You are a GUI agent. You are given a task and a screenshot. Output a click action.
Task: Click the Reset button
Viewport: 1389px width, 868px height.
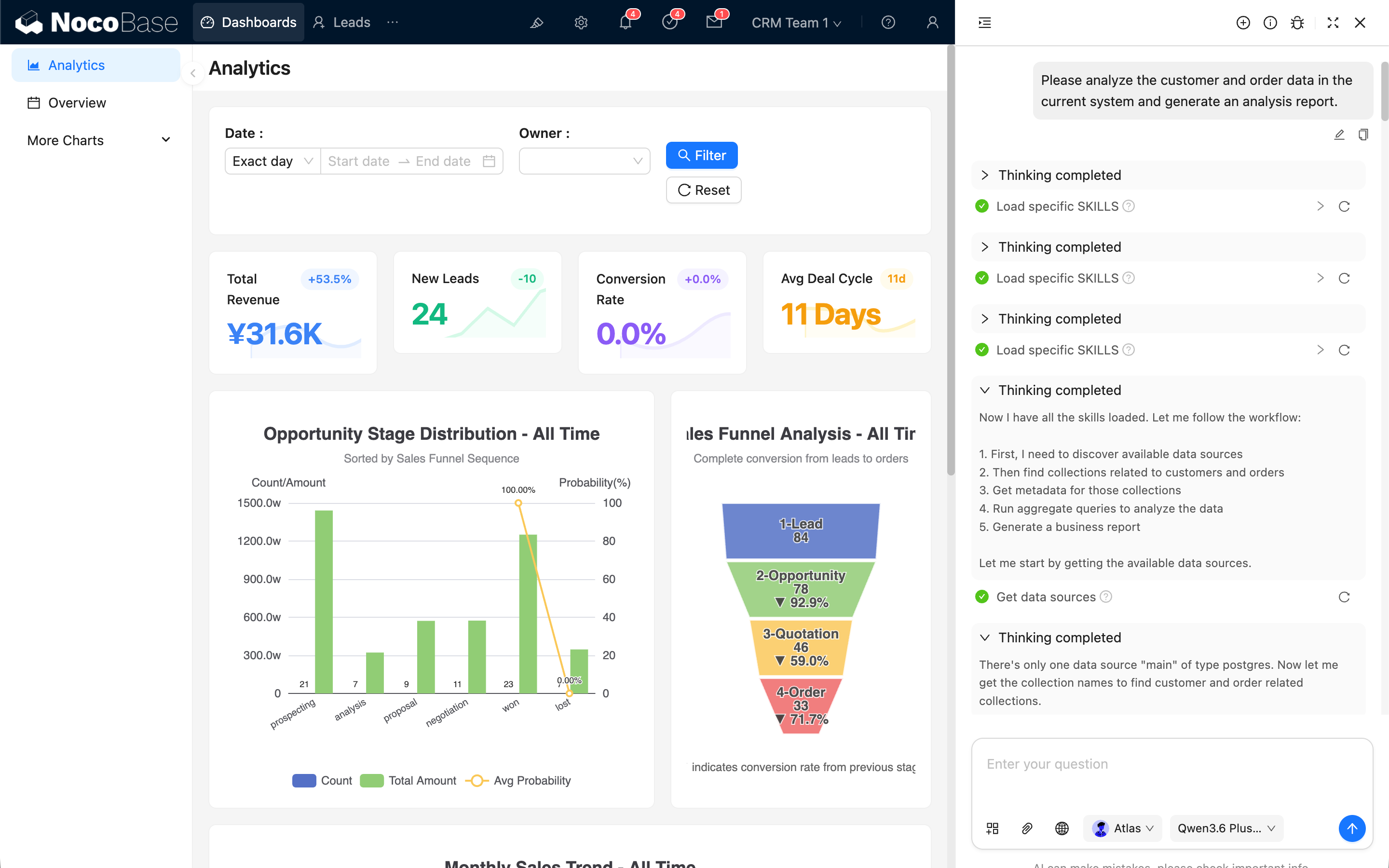pyautogui.click(x=704, y=190)
